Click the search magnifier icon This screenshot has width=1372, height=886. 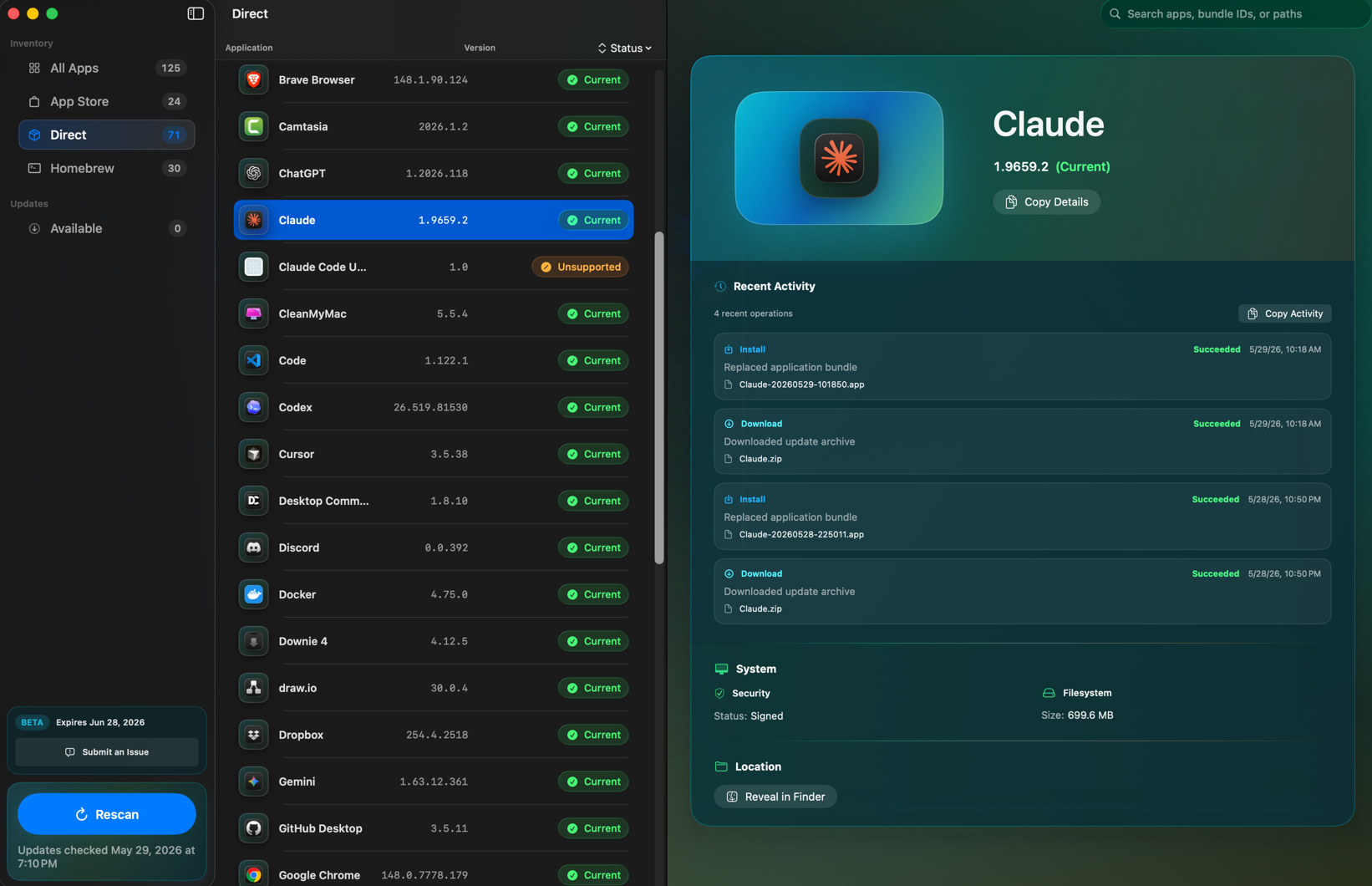[1115, 13]
